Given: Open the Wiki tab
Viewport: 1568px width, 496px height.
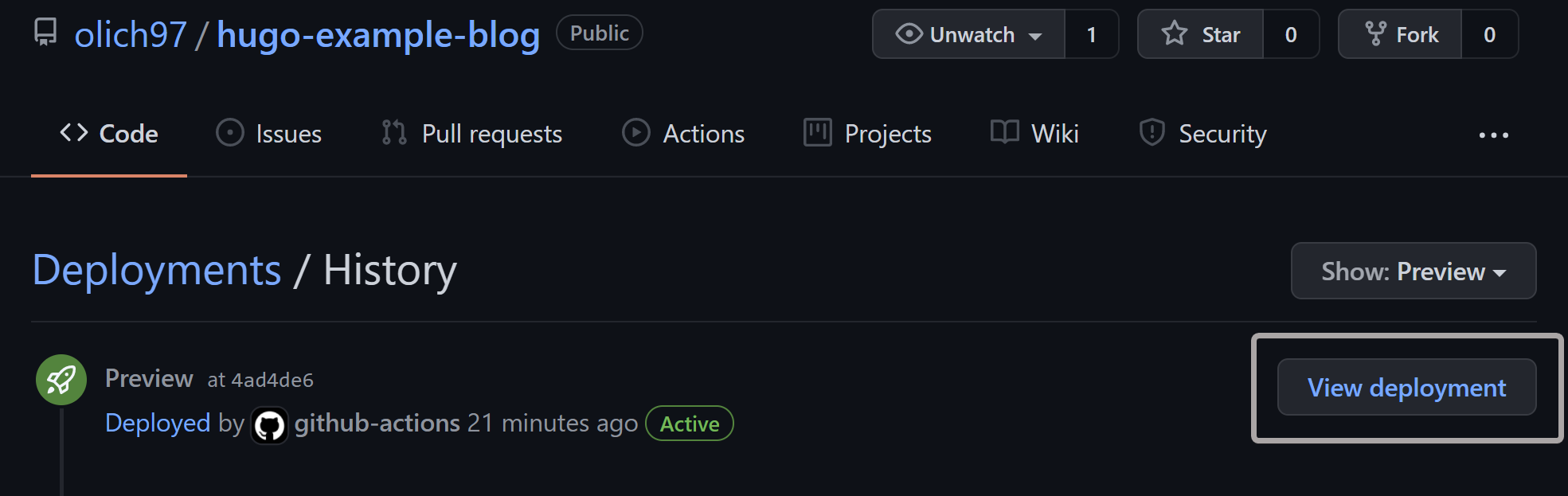Looking at the screenshot, I should [x=1034, y=134].
